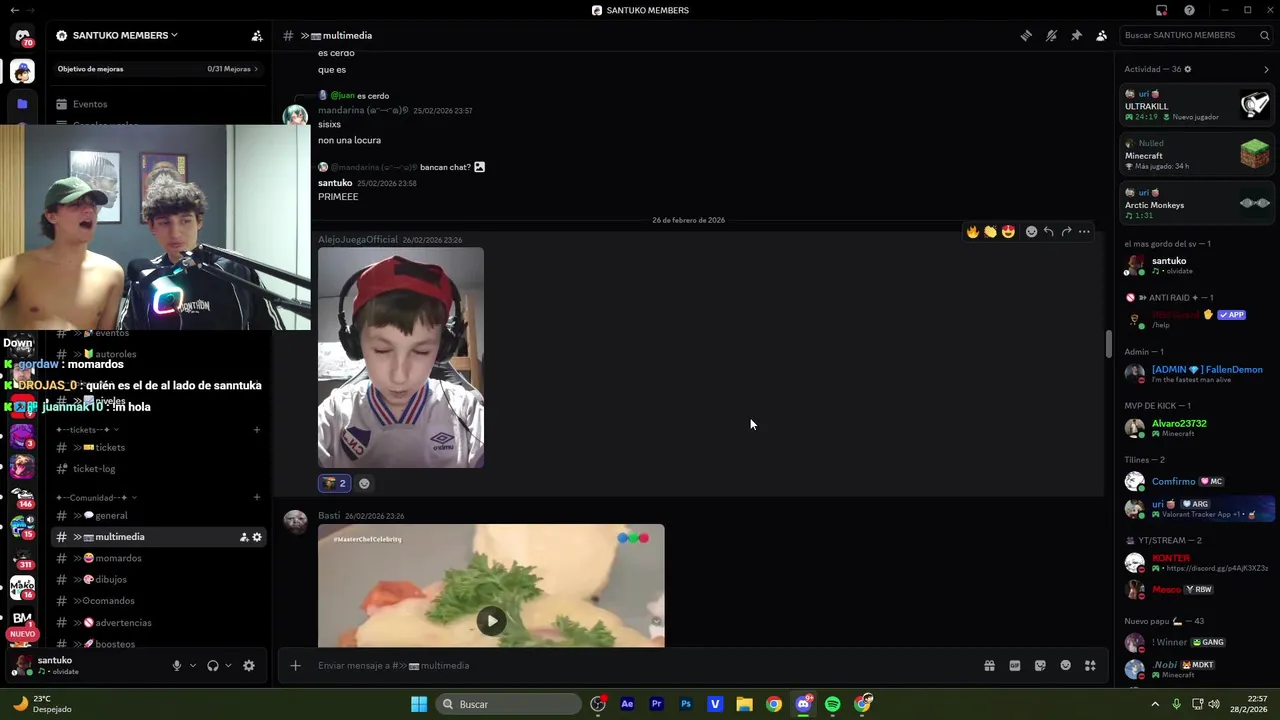Collapse the Comunidad category
Image resolution: width=1280 pixels, height=720 pixels.
(x=97, y=498)
